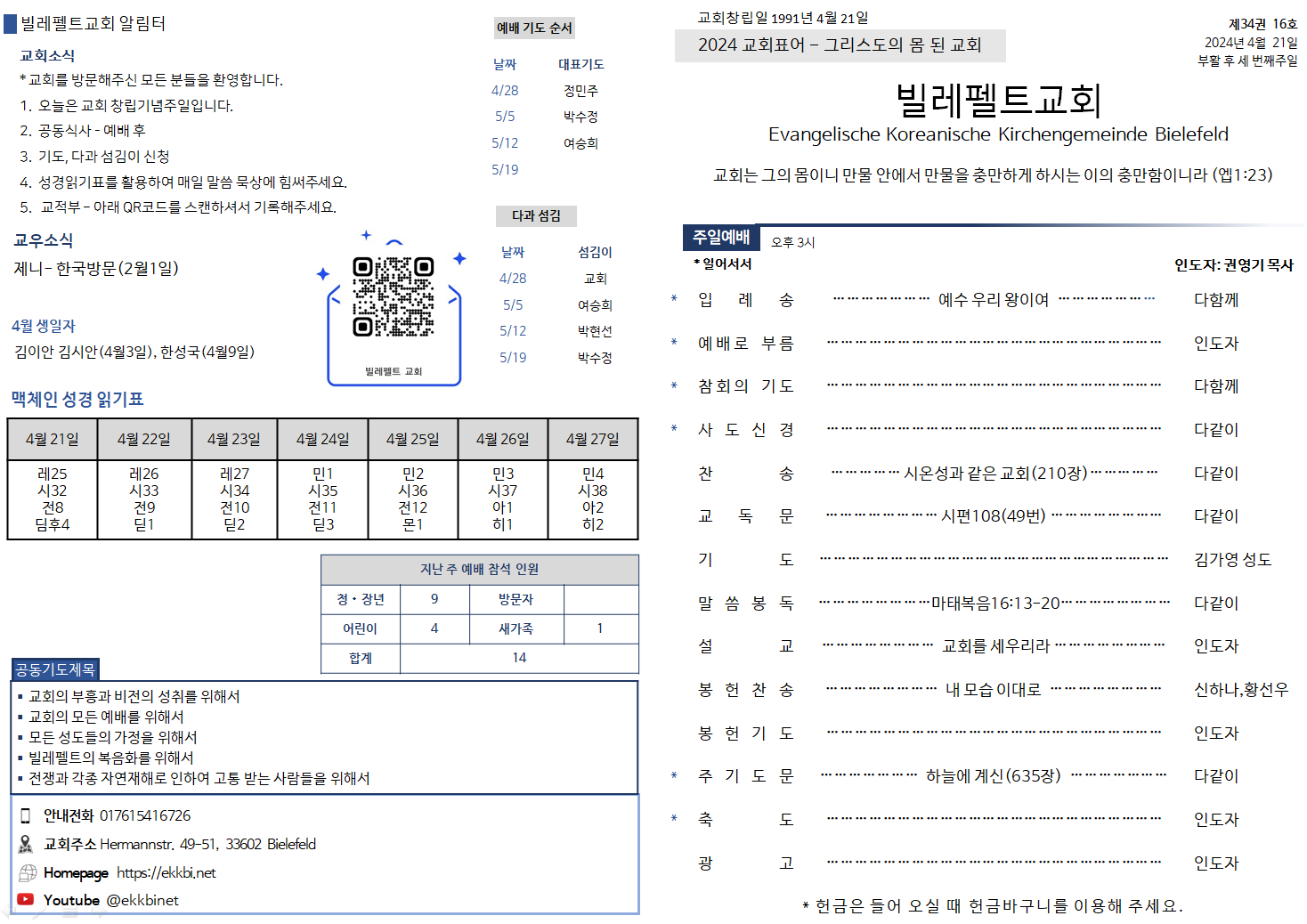The width and height of the screenshot is (1307, 924).
Task: Click the QR code image
Action: (393, 296)
